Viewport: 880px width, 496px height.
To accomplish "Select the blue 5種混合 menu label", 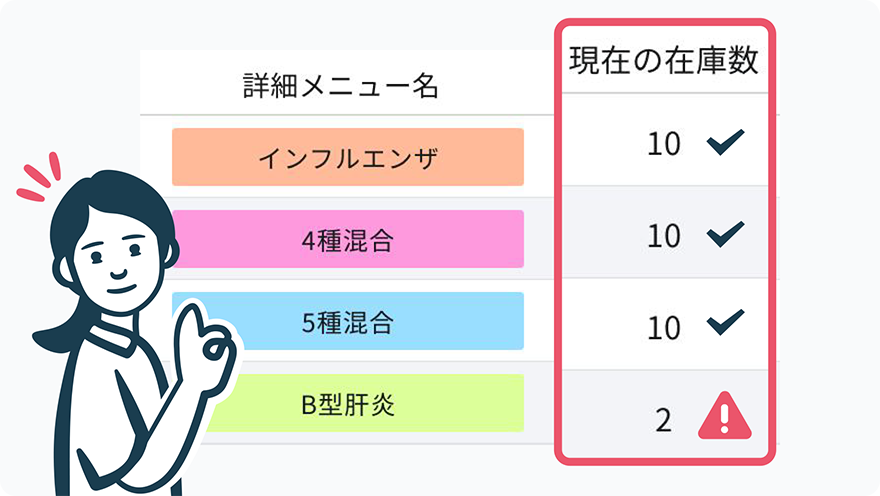I will click(348, 321).
